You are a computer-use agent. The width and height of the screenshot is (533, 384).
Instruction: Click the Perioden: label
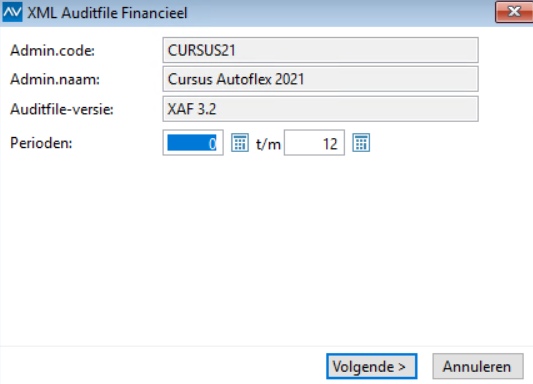[x=41, y=143]
